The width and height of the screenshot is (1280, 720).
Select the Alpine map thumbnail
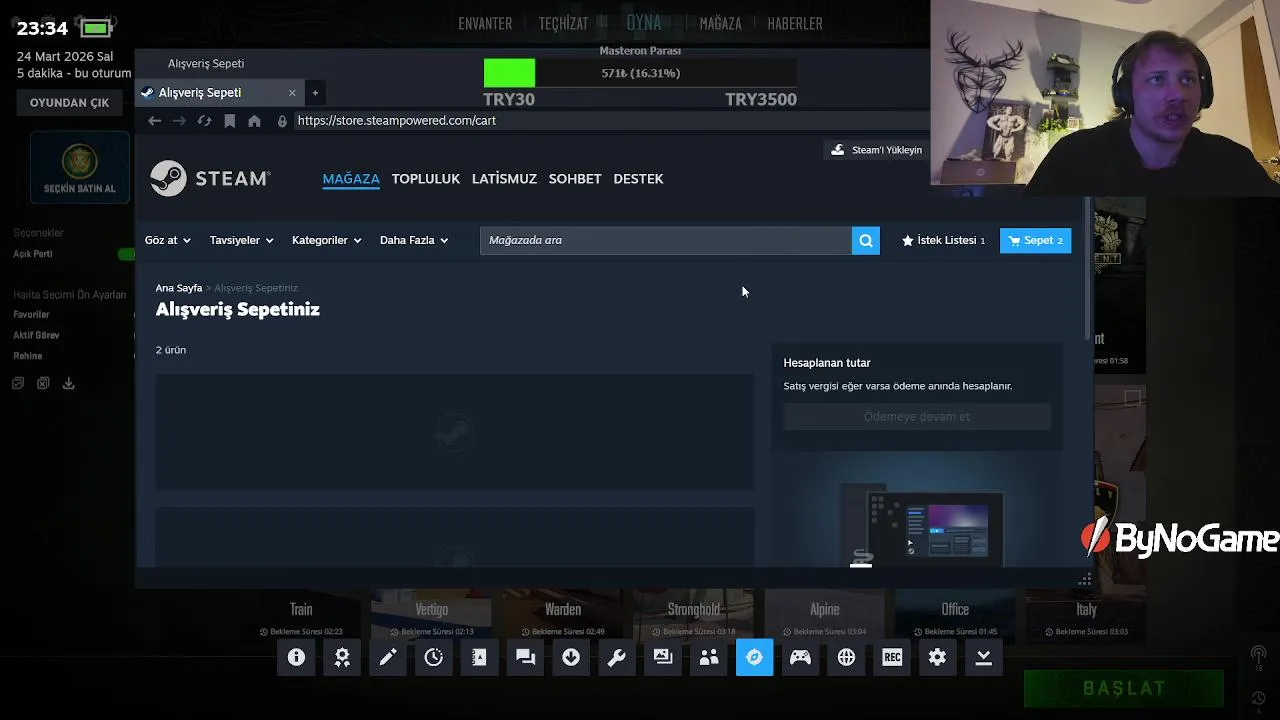[825, 615]
